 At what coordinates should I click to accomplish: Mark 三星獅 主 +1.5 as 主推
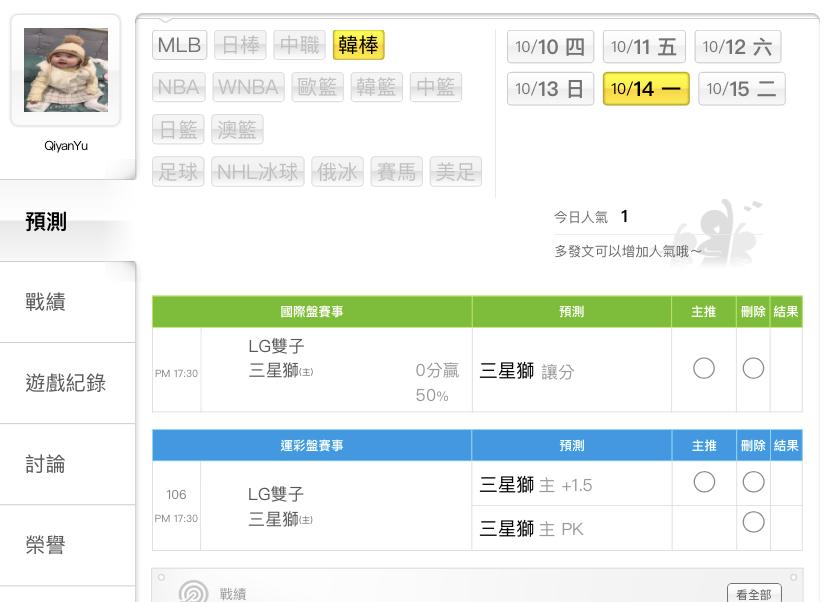pyautogui.click(x=704, y=483)
